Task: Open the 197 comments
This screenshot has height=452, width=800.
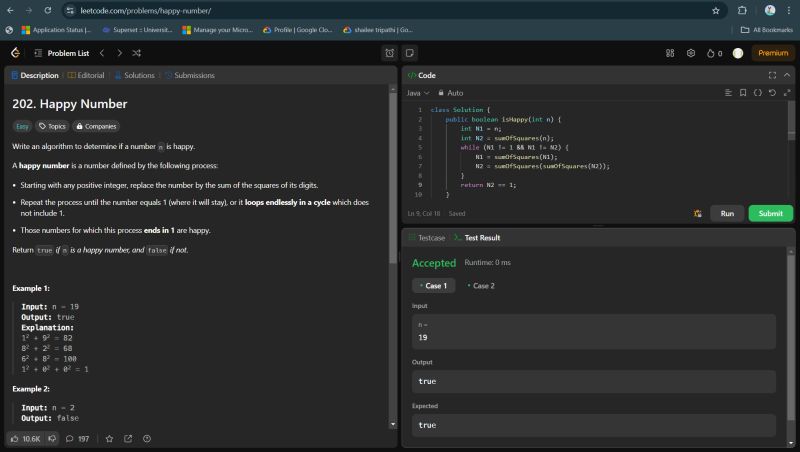Action: click(77, 439)
